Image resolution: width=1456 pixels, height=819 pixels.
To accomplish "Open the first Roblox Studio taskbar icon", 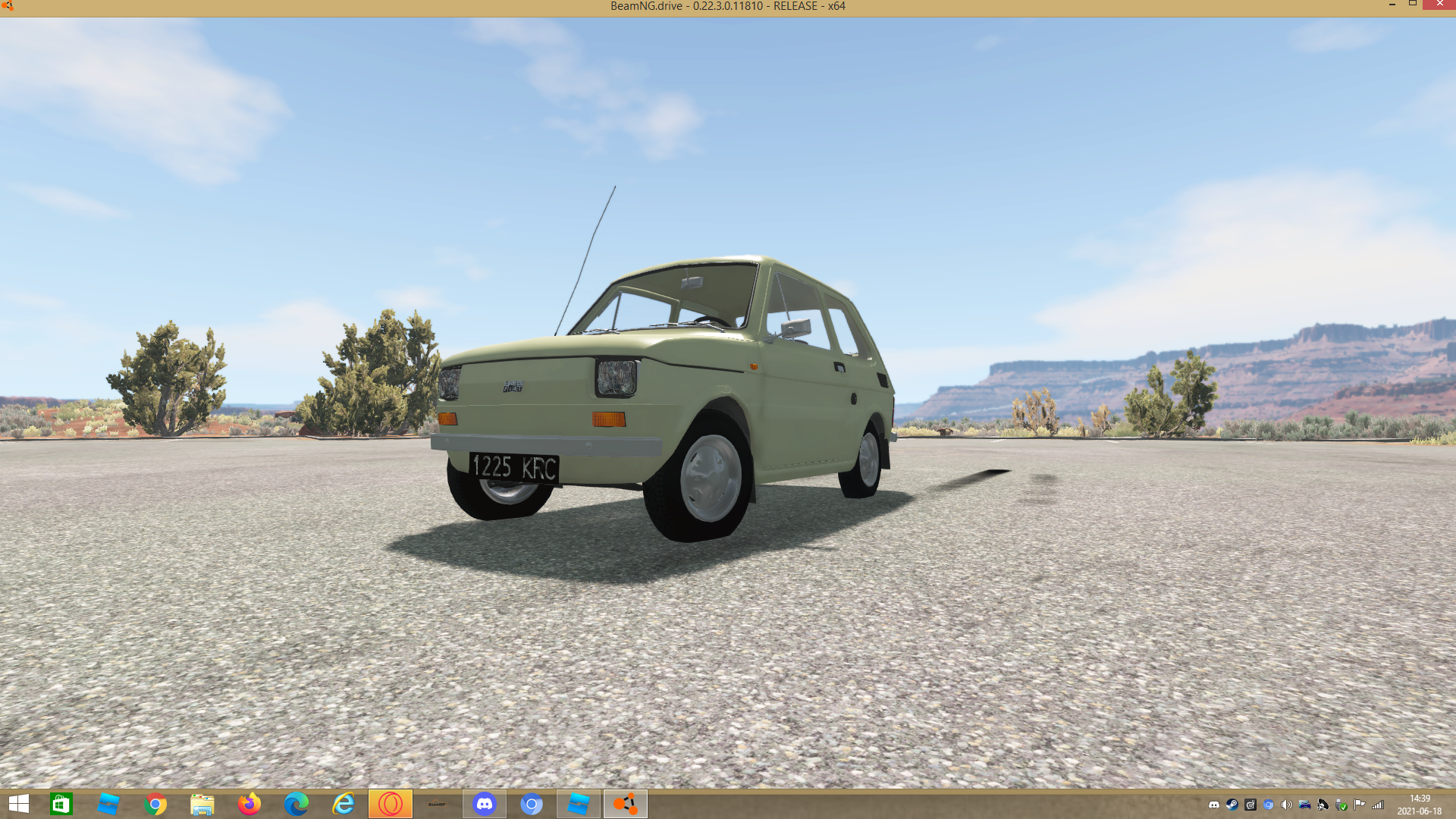I will tap(108, 804).
